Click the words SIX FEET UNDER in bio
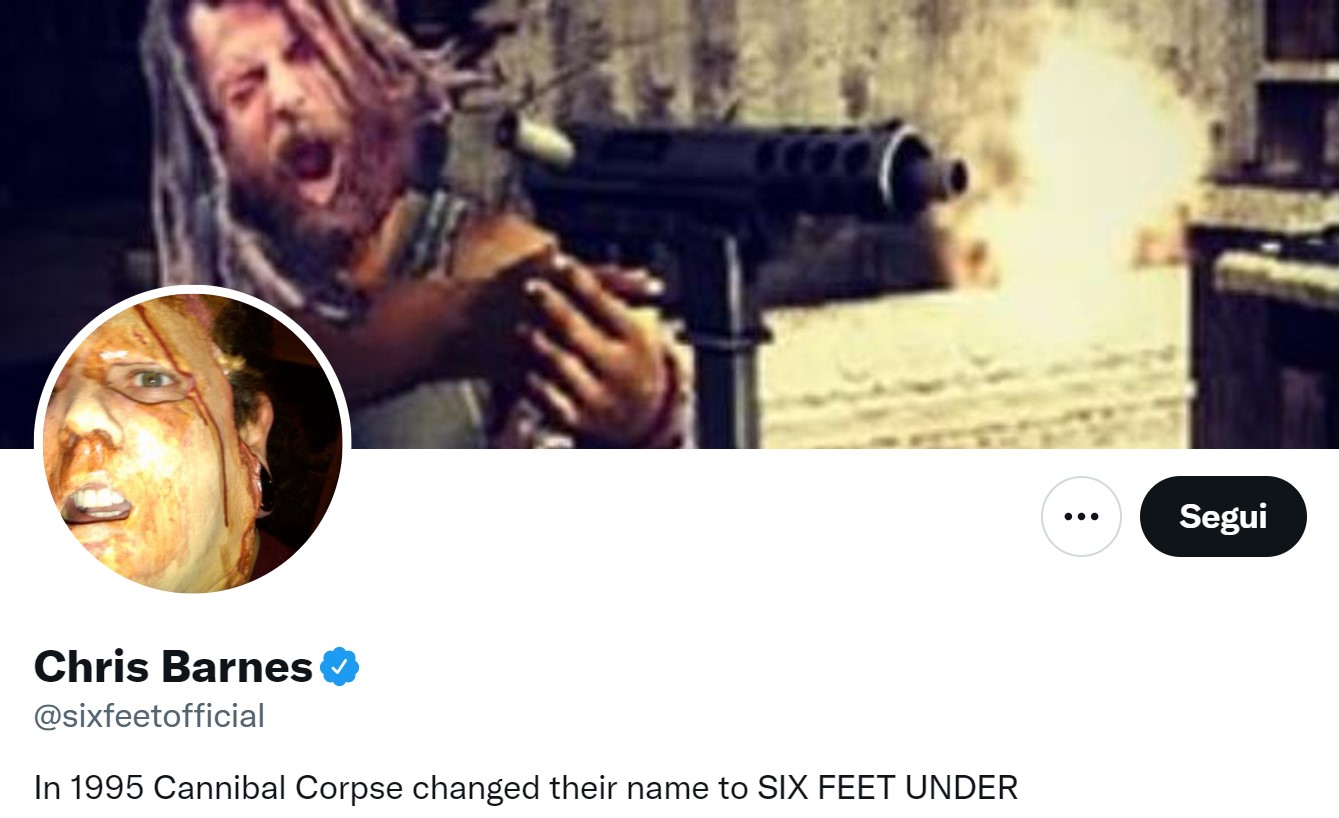 point(888,788)
